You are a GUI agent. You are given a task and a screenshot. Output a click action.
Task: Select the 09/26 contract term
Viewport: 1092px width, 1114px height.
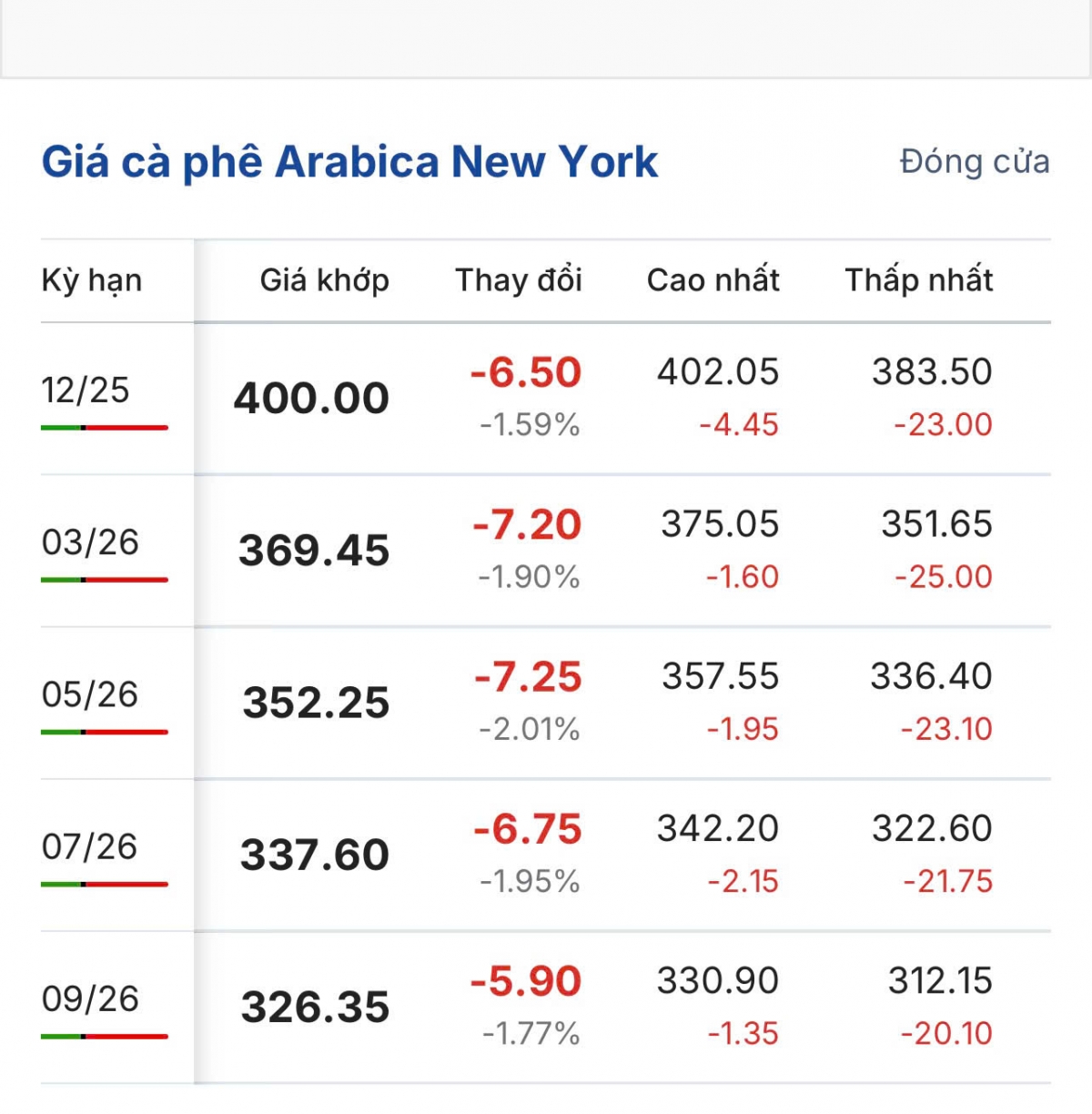pyautogui.click(x=90, y=998)
